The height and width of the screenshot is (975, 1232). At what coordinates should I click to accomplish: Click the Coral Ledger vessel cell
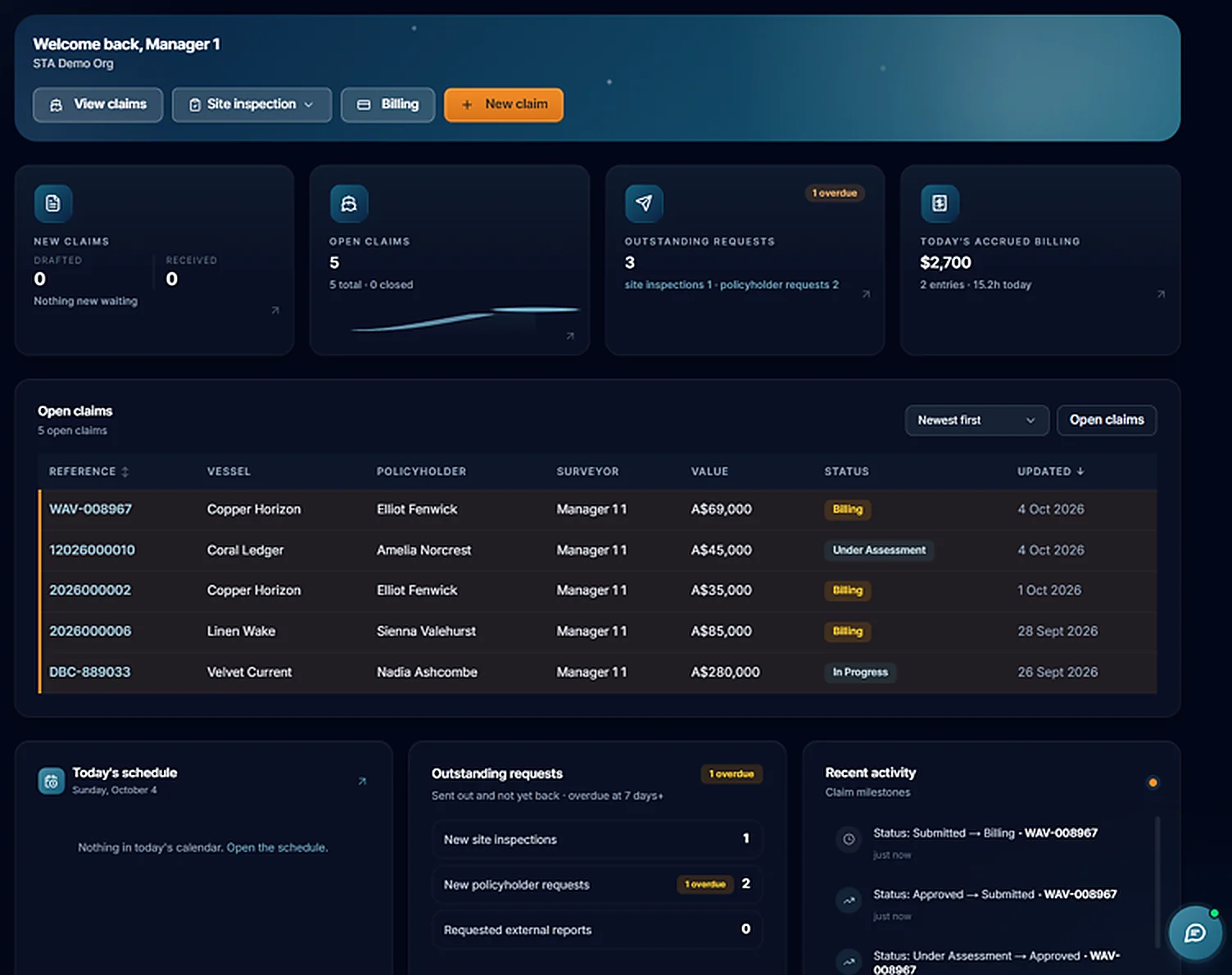[x=245, y=551]
